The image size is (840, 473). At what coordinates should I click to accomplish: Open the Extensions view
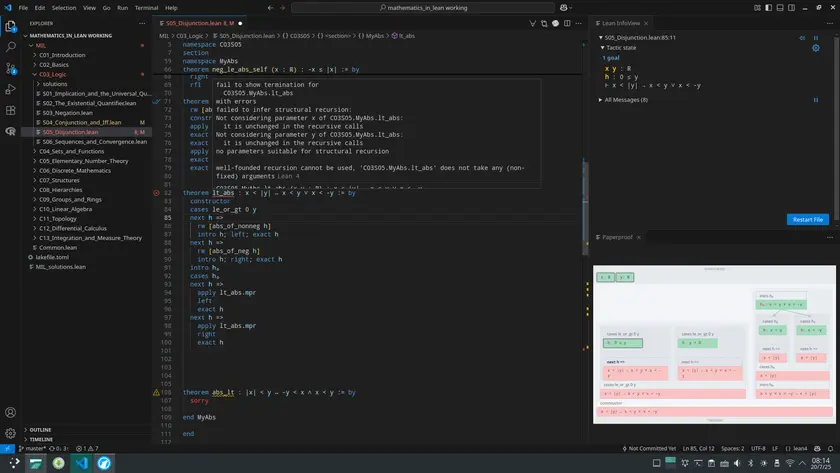(11, 111)
